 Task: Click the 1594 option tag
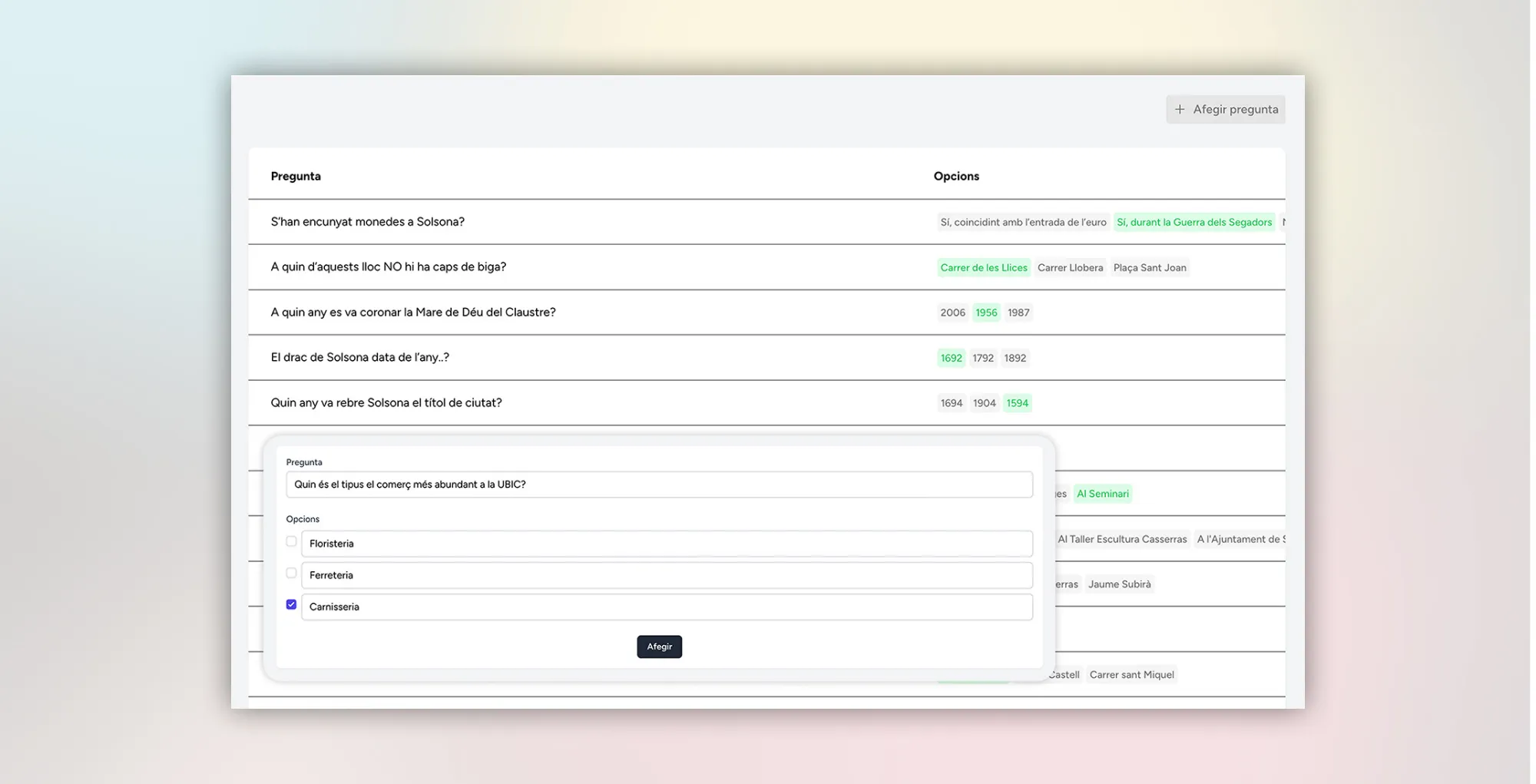coord(1018,403)
